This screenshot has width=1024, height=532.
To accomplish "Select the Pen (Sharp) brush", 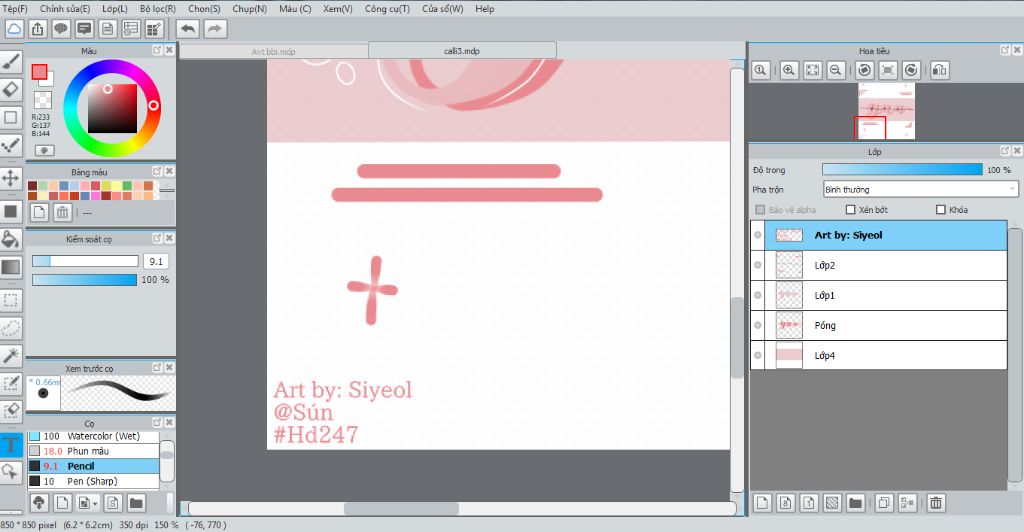I will 93,481.
